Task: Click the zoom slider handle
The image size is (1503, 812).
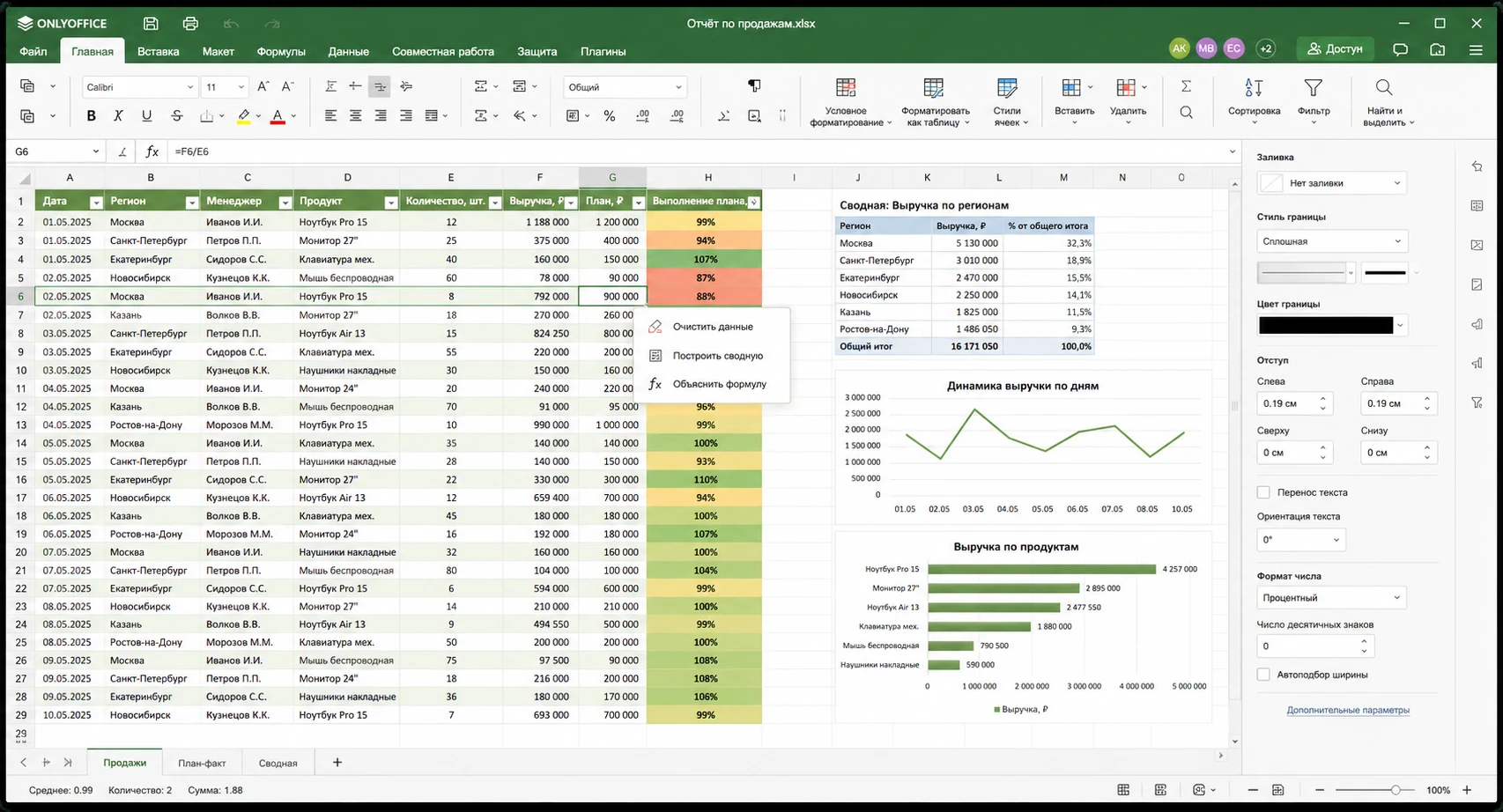Action: 1396,791
